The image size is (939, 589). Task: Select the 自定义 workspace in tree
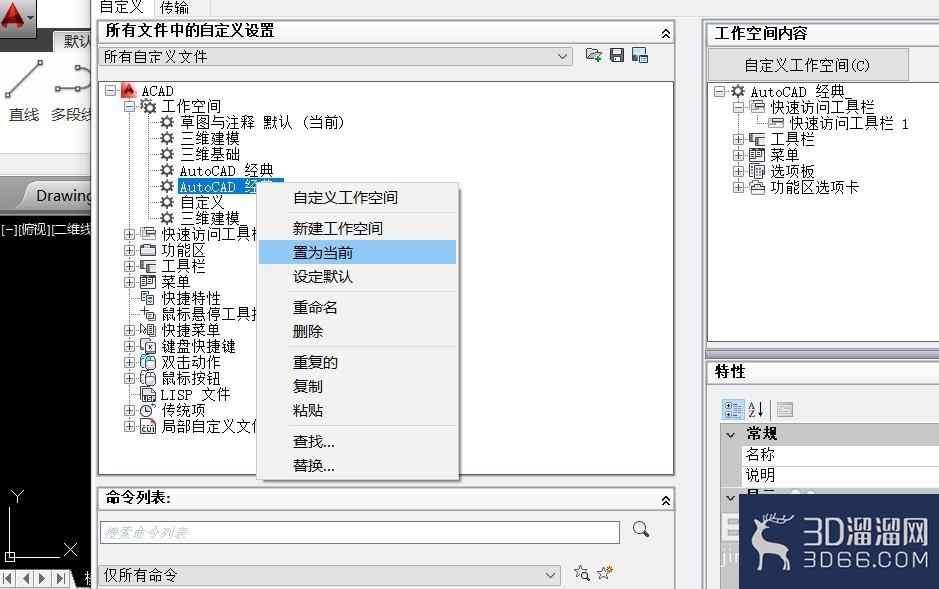tap(202, 202)
